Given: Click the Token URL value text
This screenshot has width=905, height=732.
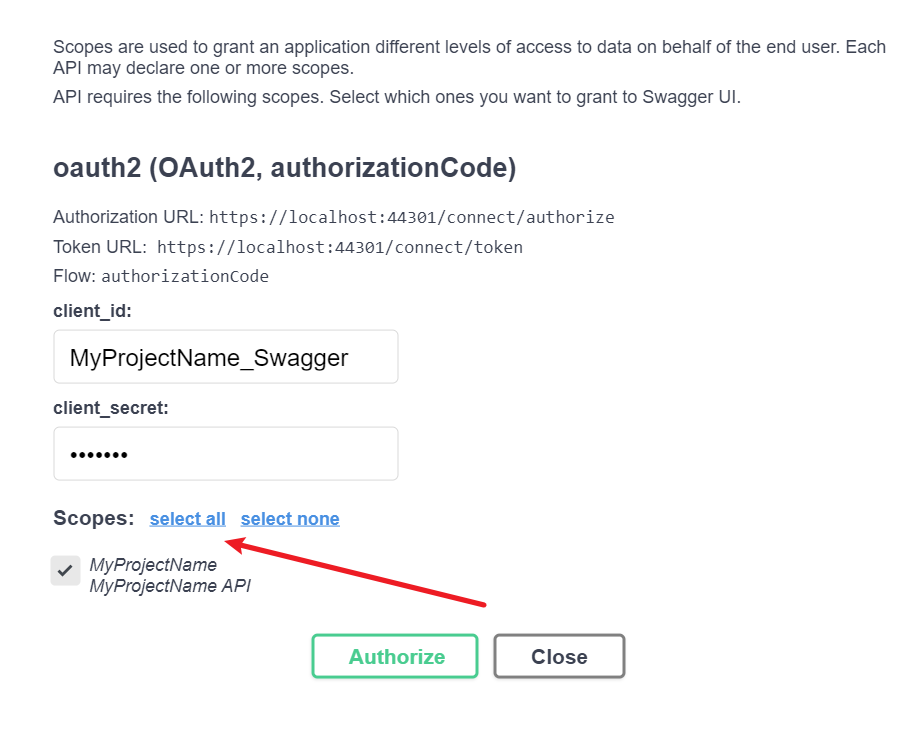Looking at the screenshot, I should pyautogui.click(x=339, y=247).
